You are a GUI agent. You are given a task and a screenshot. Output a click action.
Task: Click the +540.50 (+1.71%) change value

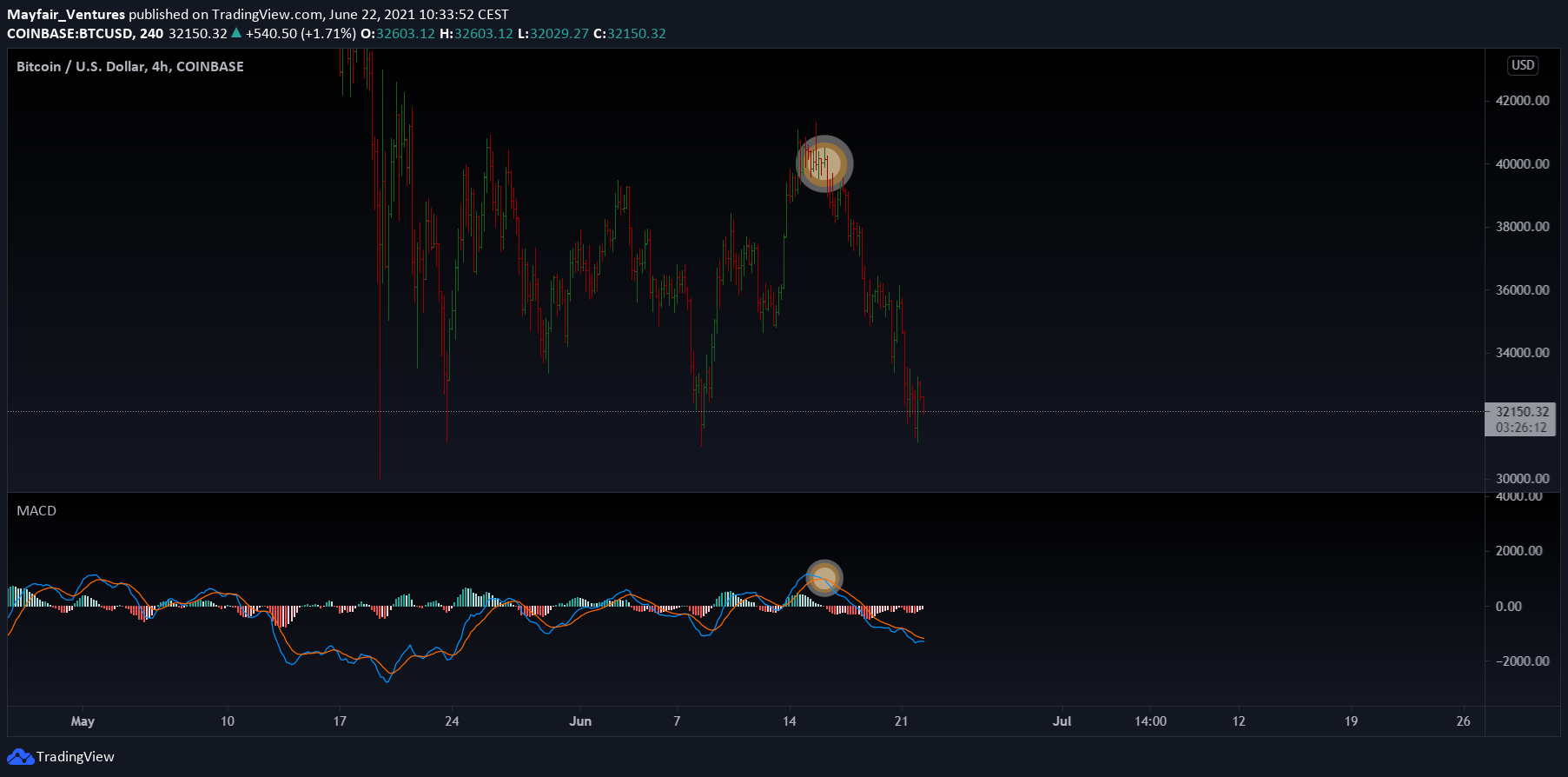301,33
